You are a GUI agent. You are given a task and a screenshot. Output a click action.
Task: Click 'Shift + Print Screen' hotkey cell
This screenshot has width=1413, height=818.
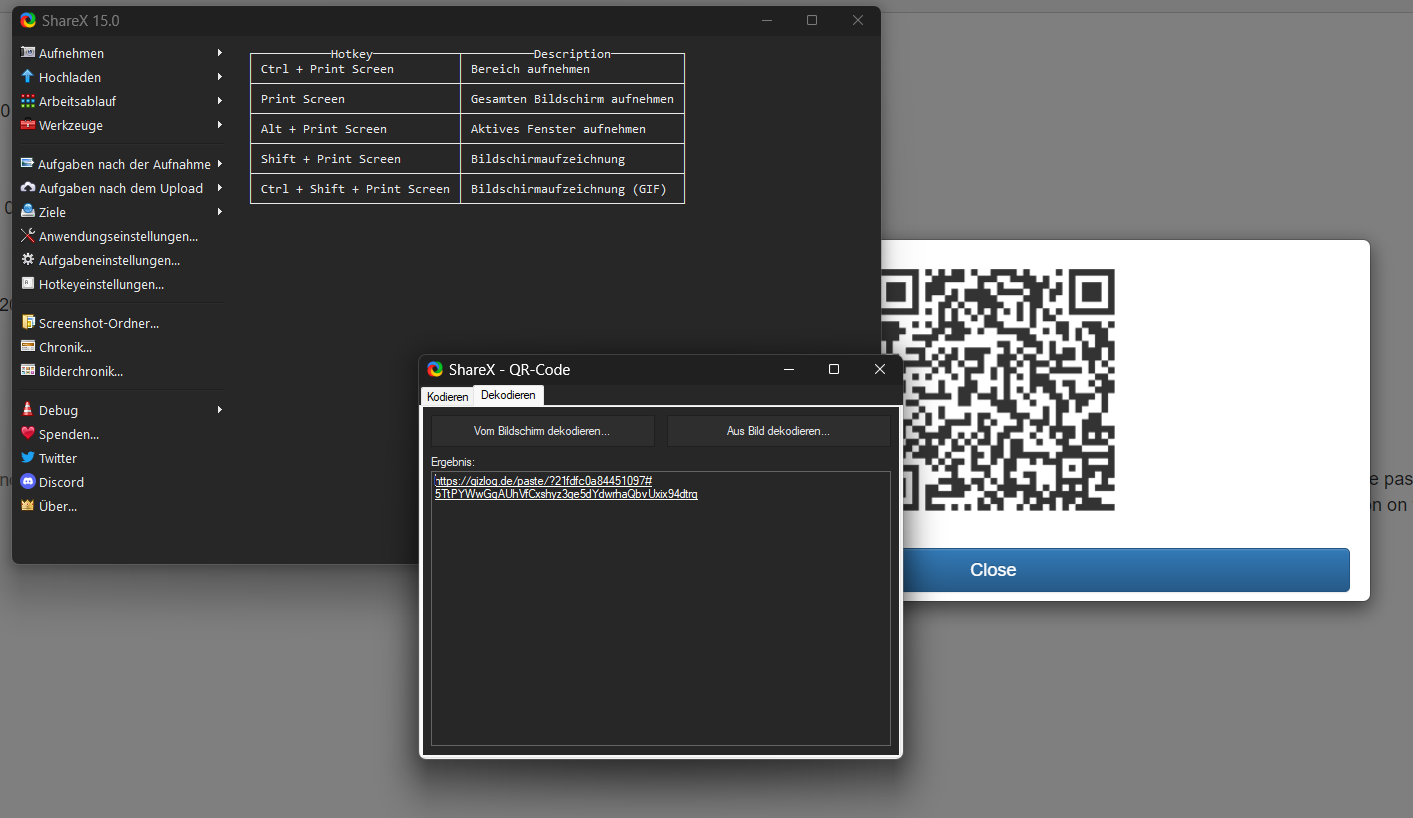point(355,159)
